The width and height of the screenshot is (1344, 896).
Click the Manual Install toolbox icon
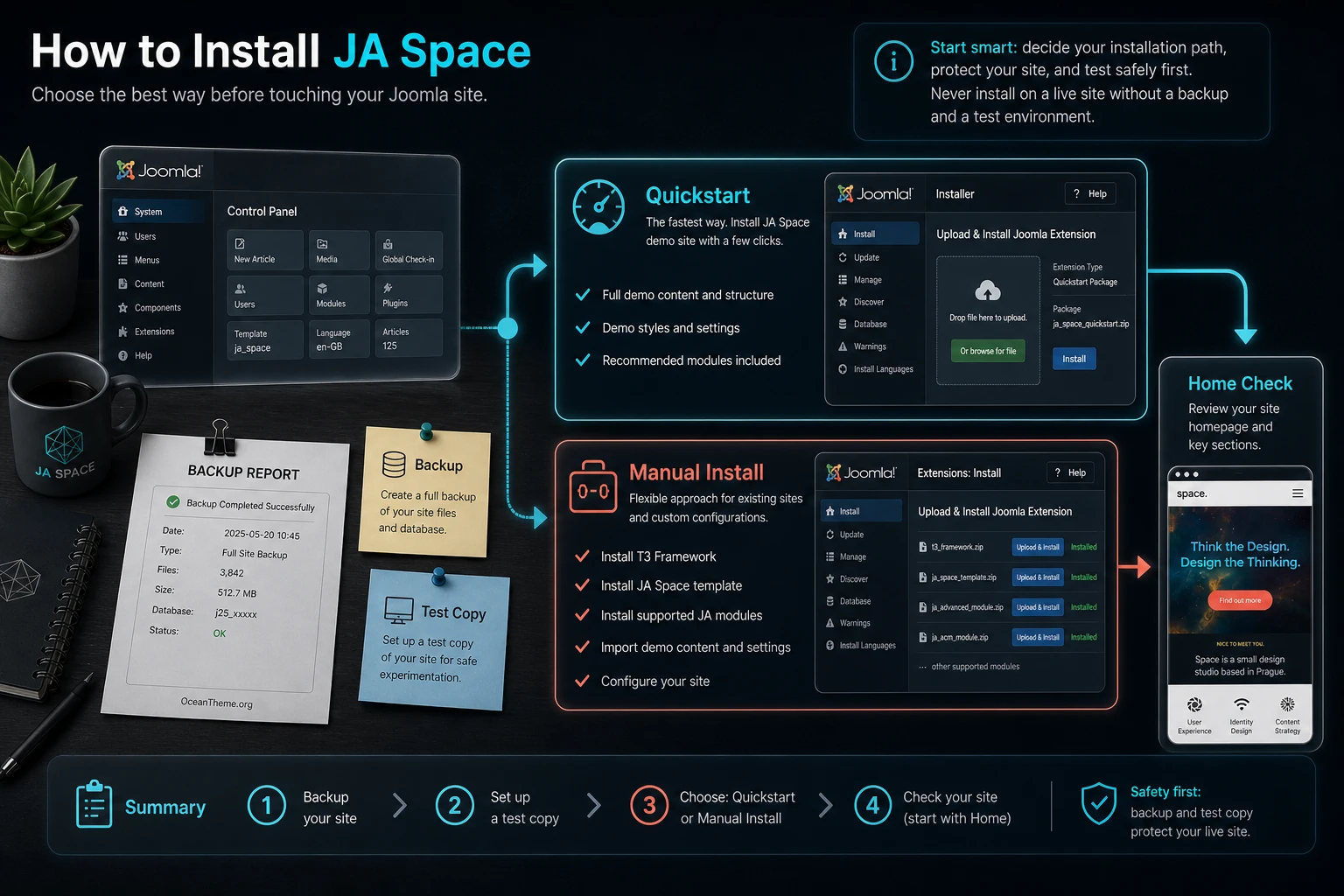593,488
